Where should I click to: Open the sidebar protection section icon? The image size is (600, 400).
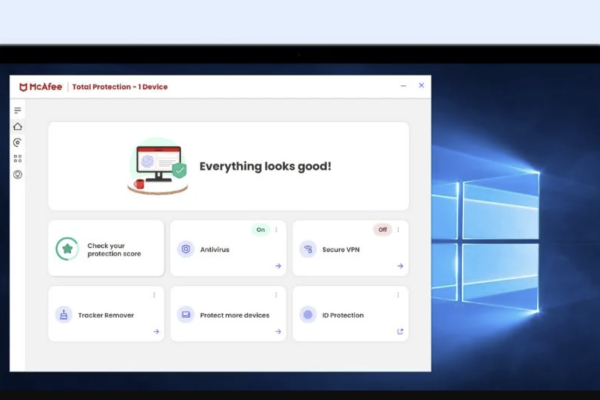[17, 143]
